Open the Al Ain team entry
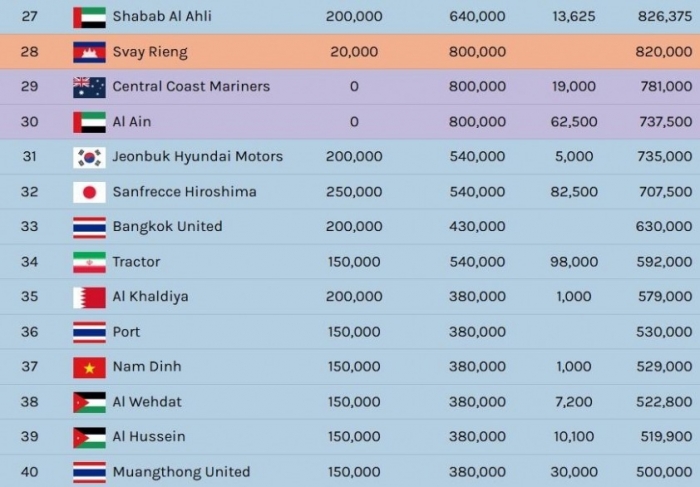This screenshot has height=487, width=700. click(x=132, y=121)
